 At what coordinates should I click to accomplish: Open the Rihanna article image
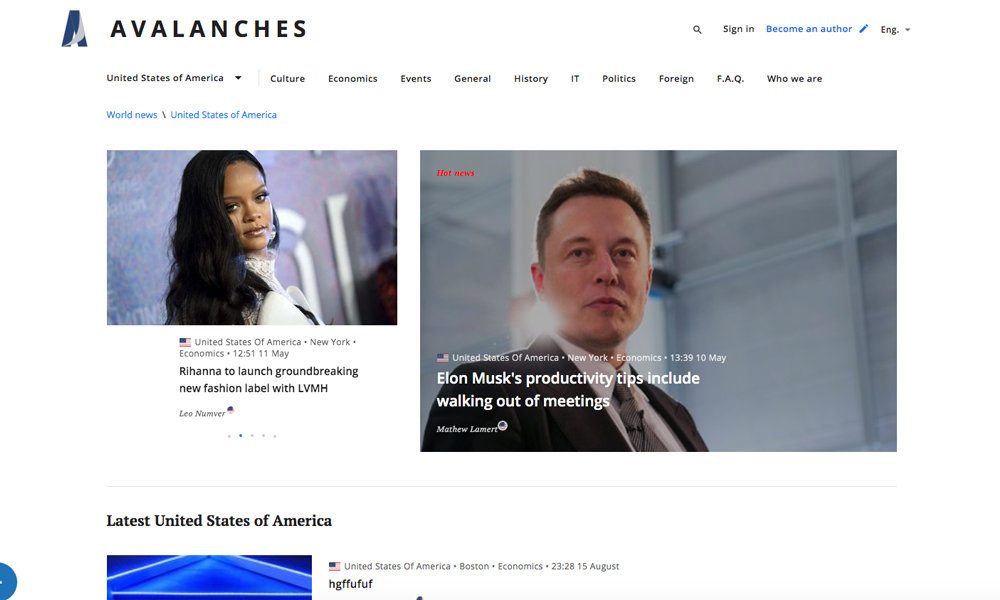tap(252, 237)
